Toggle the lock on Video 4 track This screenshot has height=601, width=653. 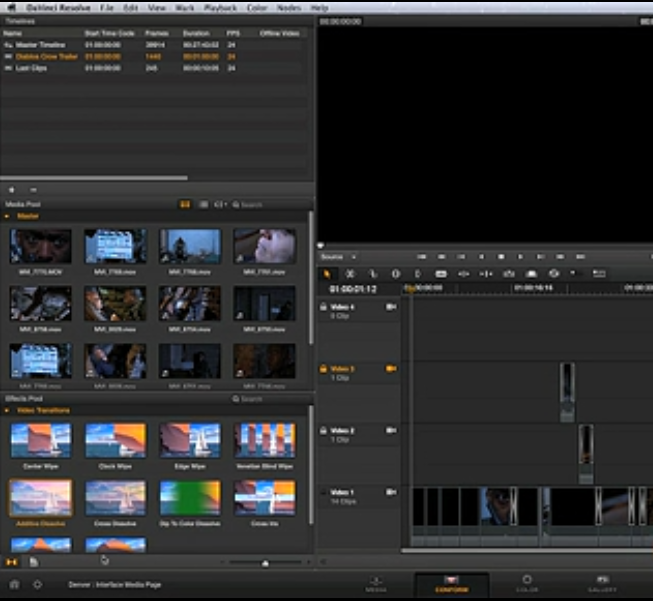323,307
